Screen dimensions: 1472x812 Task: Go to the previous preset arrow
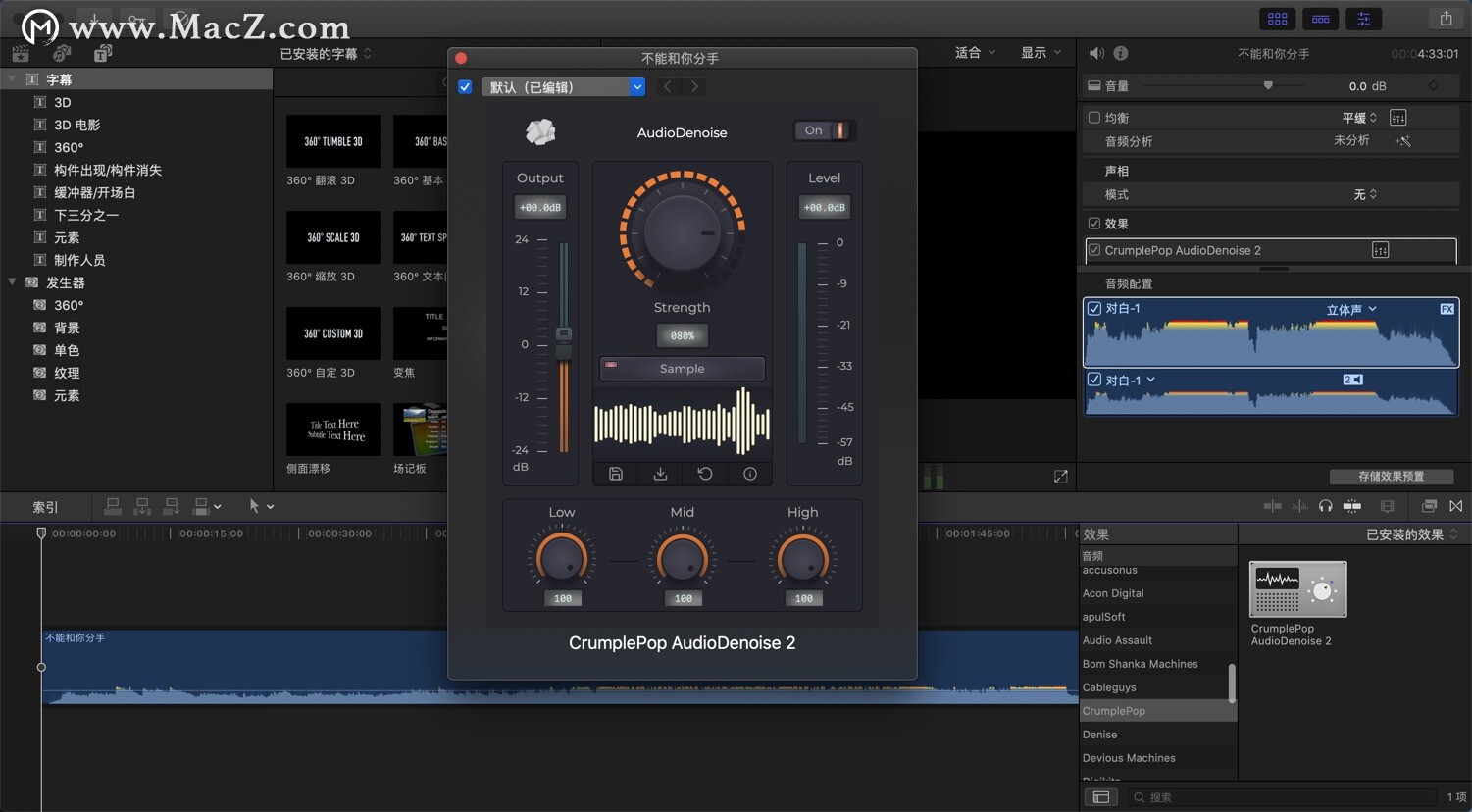667,87
